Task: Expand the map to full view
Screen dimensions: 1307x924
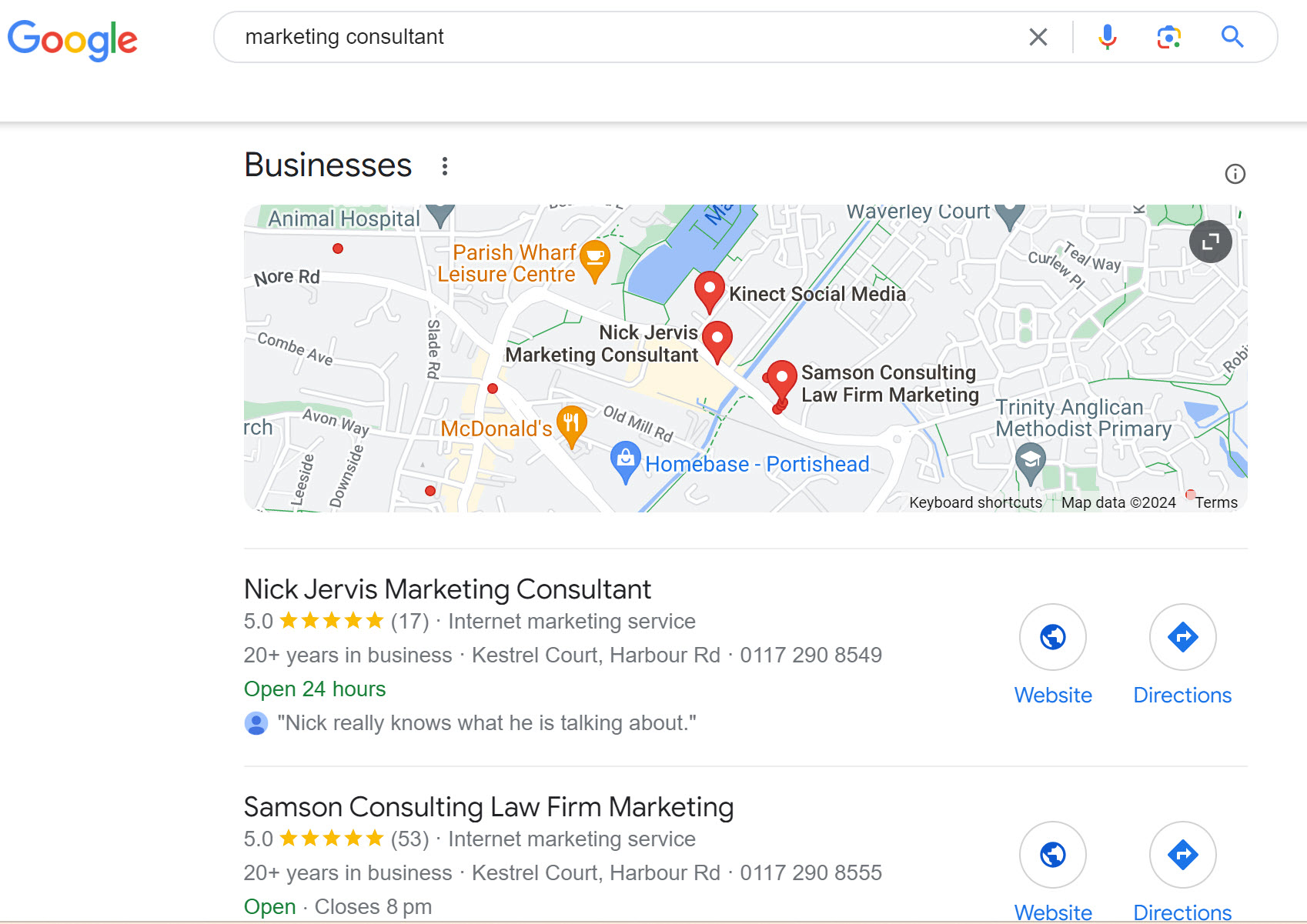Action: [x=1210, y=242]
